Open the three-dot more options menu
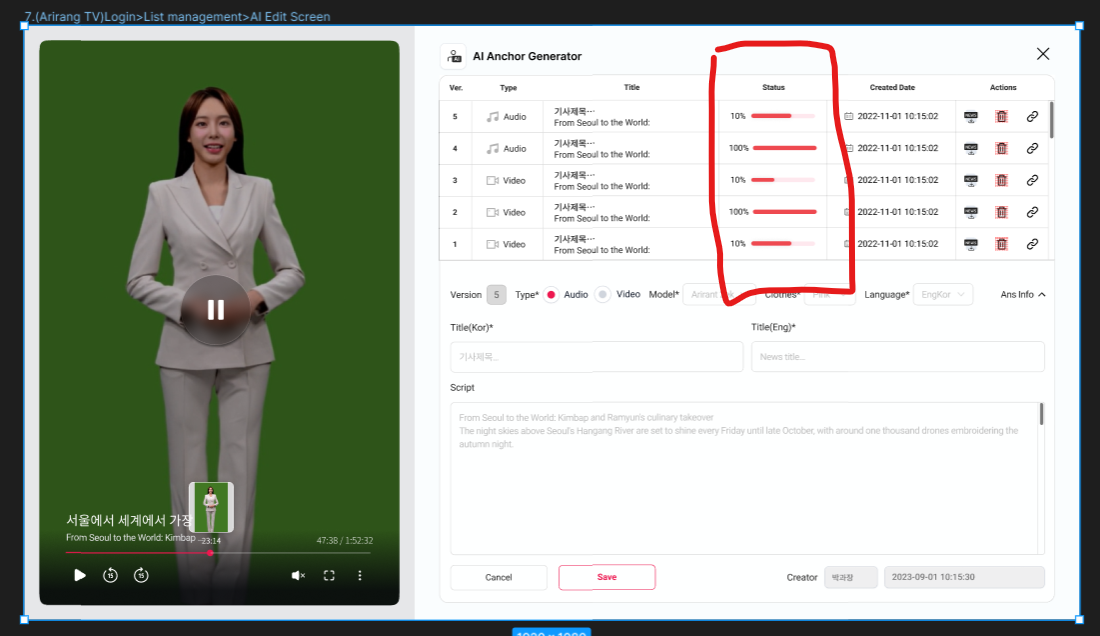 point(360,575)
